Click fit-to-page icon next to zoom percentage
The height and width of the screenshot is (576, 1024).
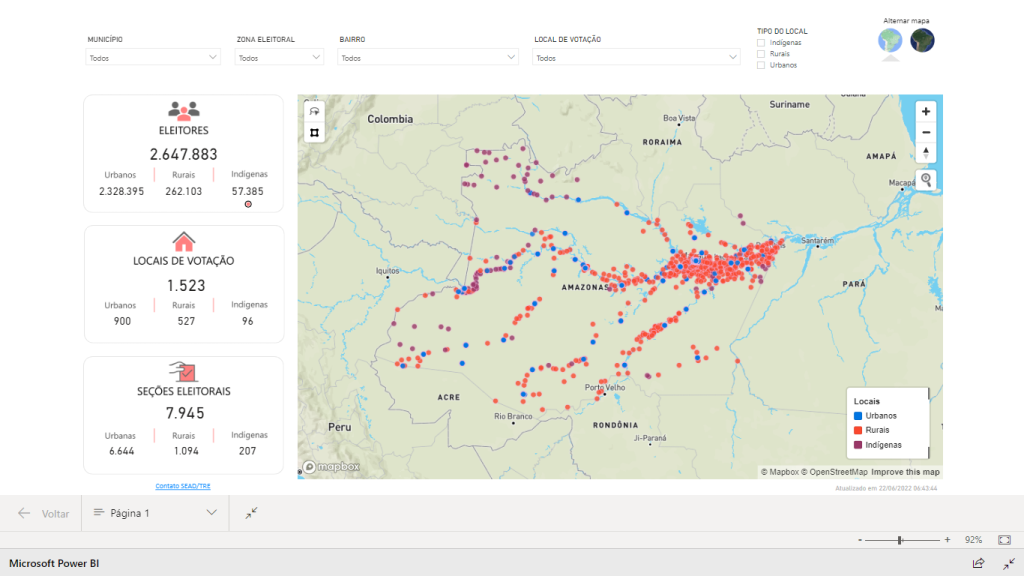(x=1004, y=540)
